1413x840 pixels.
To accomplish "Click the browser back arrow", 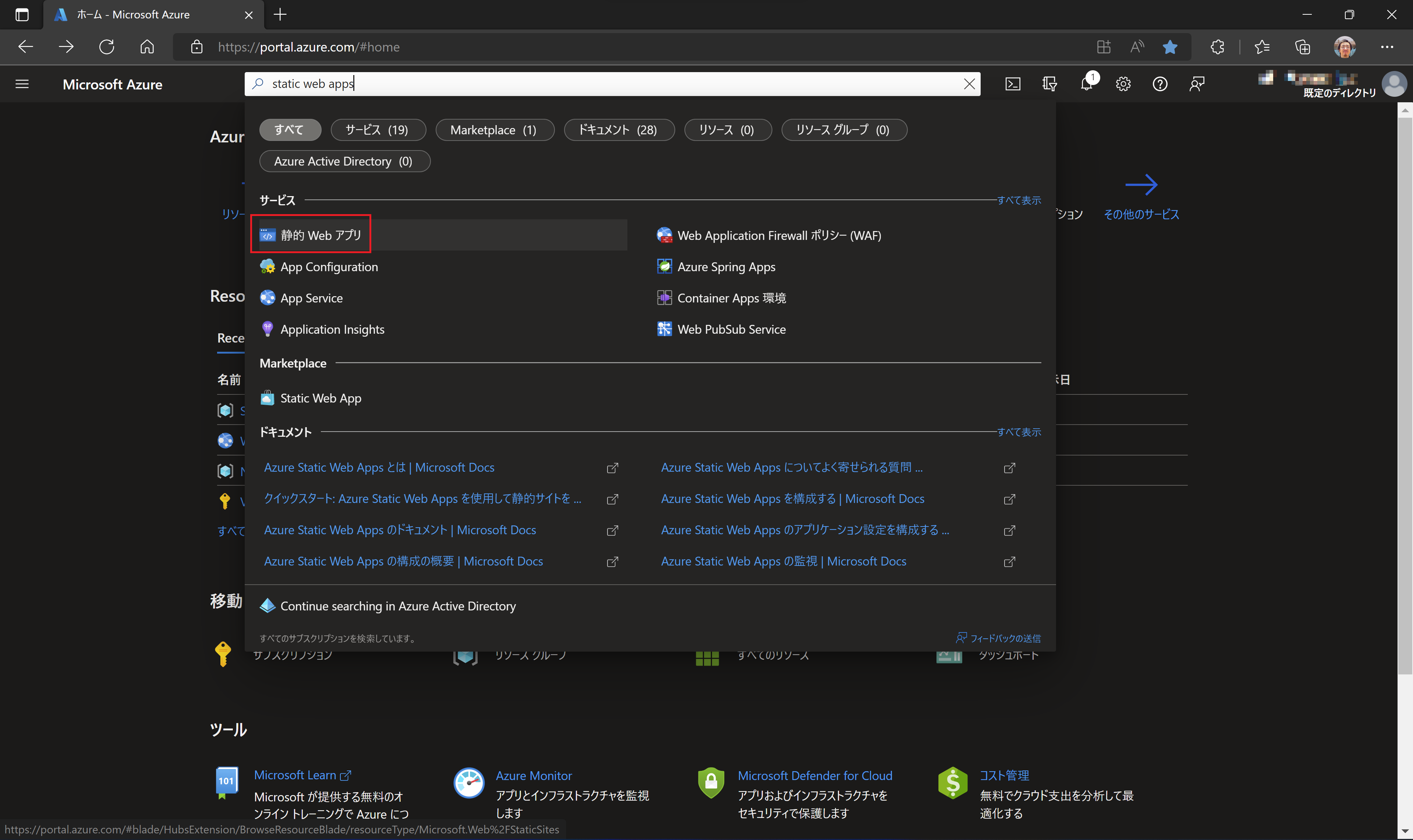I will tap(25, 46).
